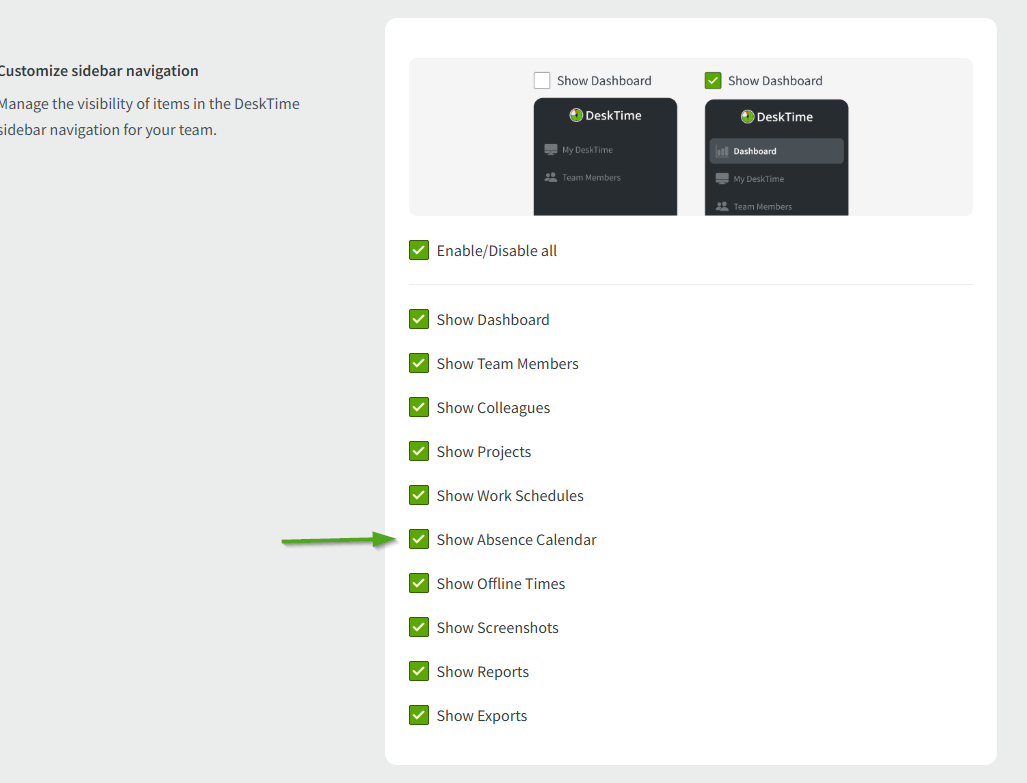Uncheck Show Projects in sidebar settings
The height and width of the screenshot is (783, 1027).
coord(419,451)
